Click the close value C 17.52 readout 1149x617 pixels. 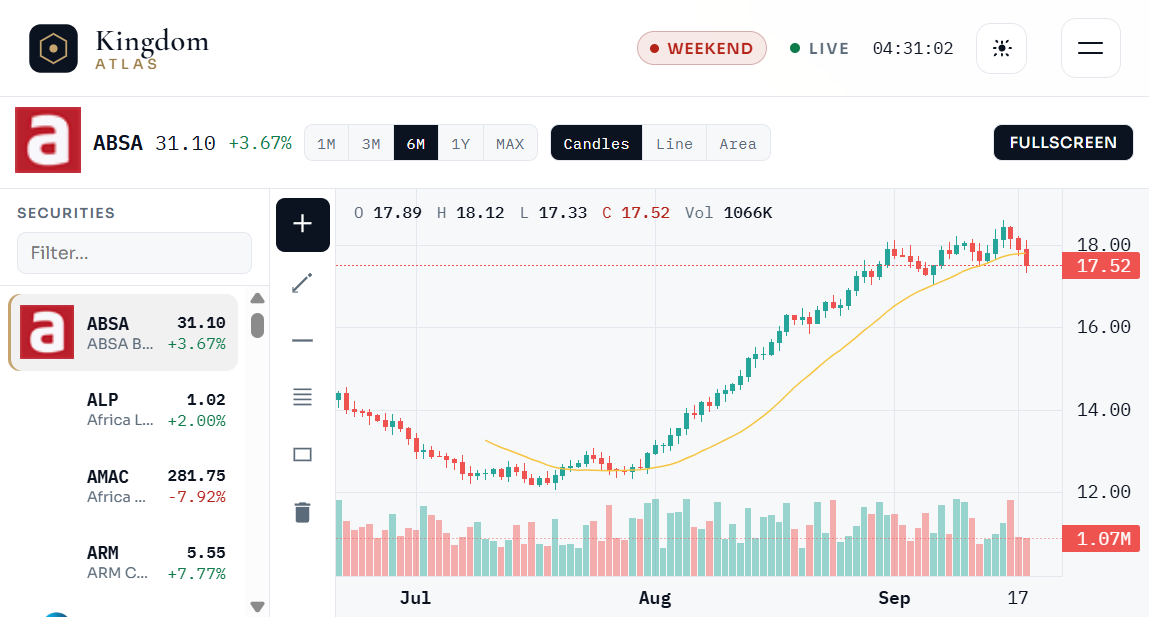coord(636,213)
